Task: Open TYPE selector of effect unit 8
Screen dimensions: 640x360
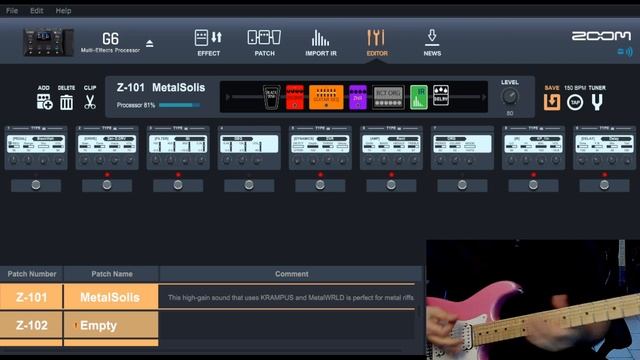Action: coord(536,128)
